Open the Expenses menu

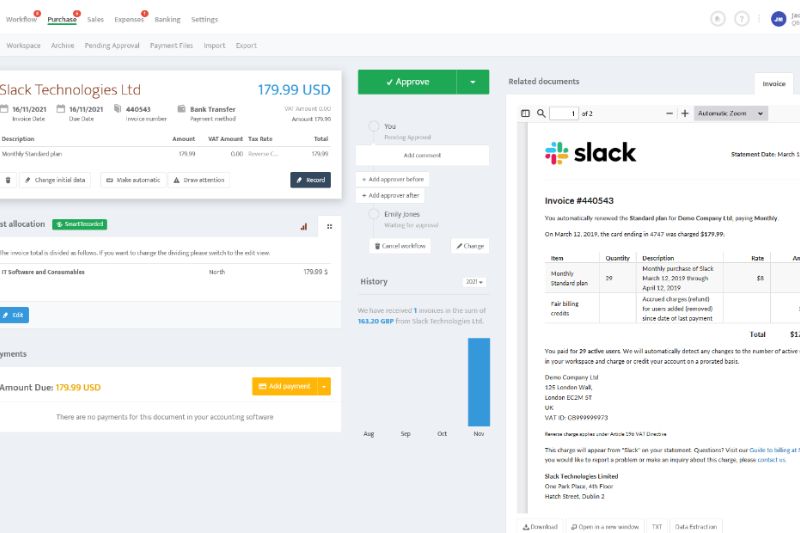129,19
